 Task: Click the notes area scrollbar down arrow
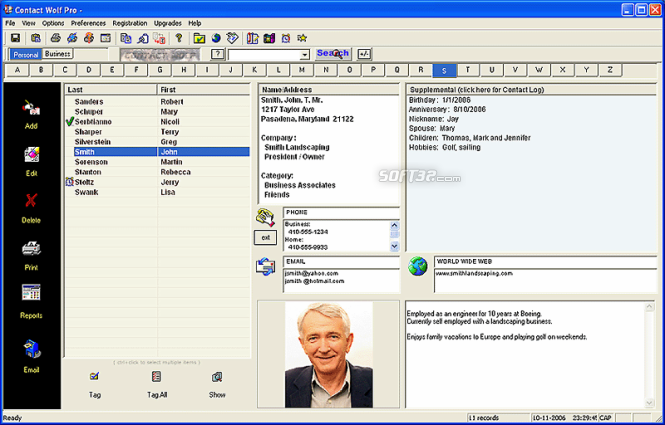pyautogui.click(x=649, y=403)
